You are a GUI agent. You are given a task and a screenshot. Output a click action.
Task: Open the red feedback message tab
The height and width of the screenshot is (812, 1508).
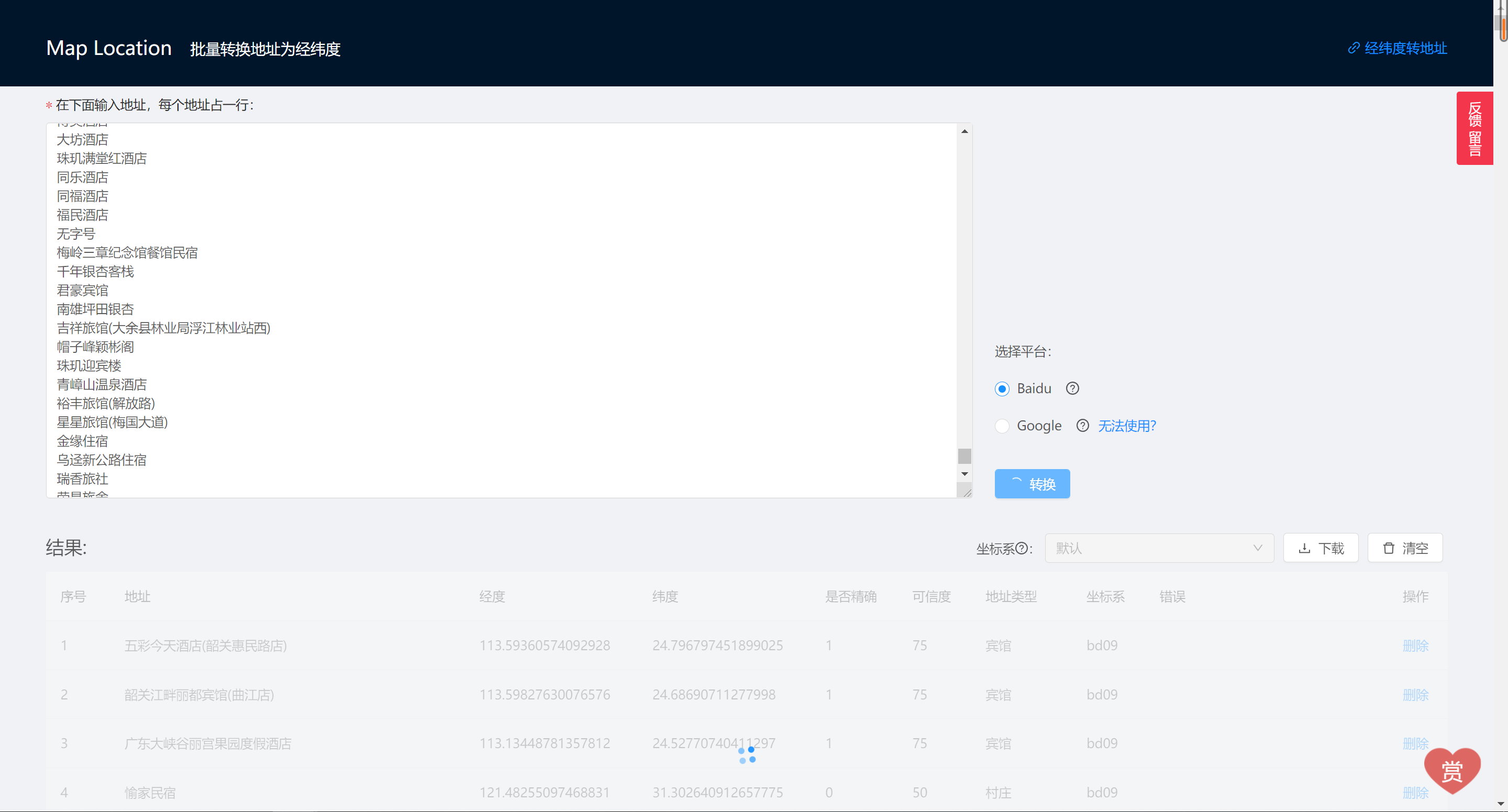(1474, 128)
